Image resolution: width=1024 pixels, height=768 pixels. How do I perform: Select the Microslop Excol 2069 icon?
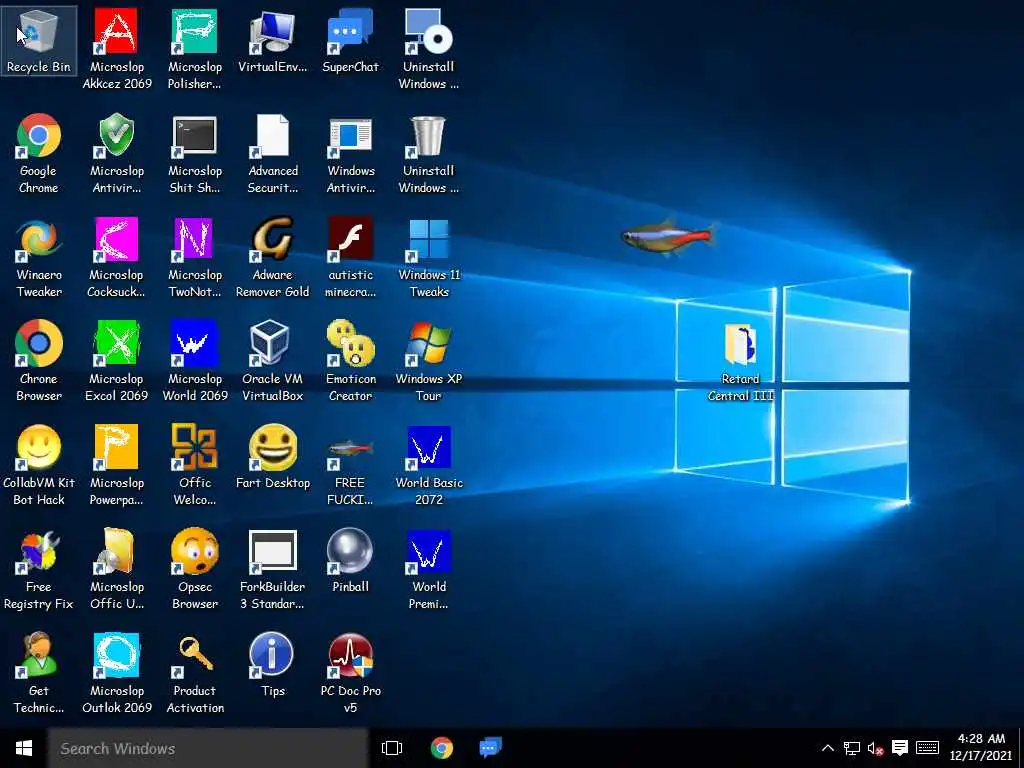pos(117,361)
